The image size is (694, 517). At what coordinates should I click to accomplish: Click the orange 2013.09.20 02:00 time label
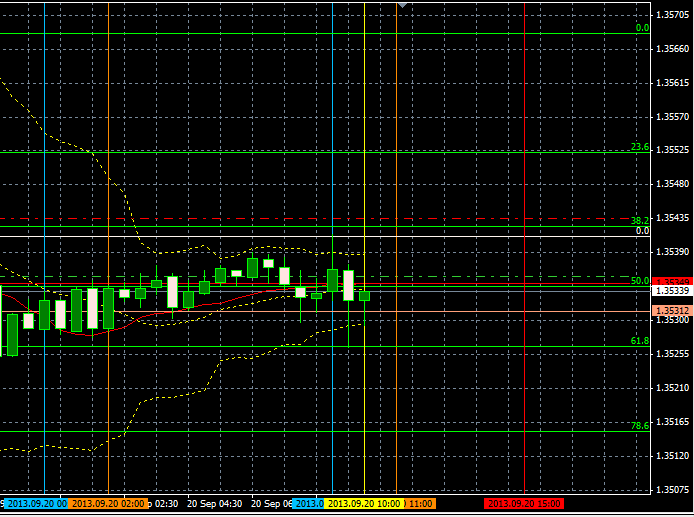[108, 504]
